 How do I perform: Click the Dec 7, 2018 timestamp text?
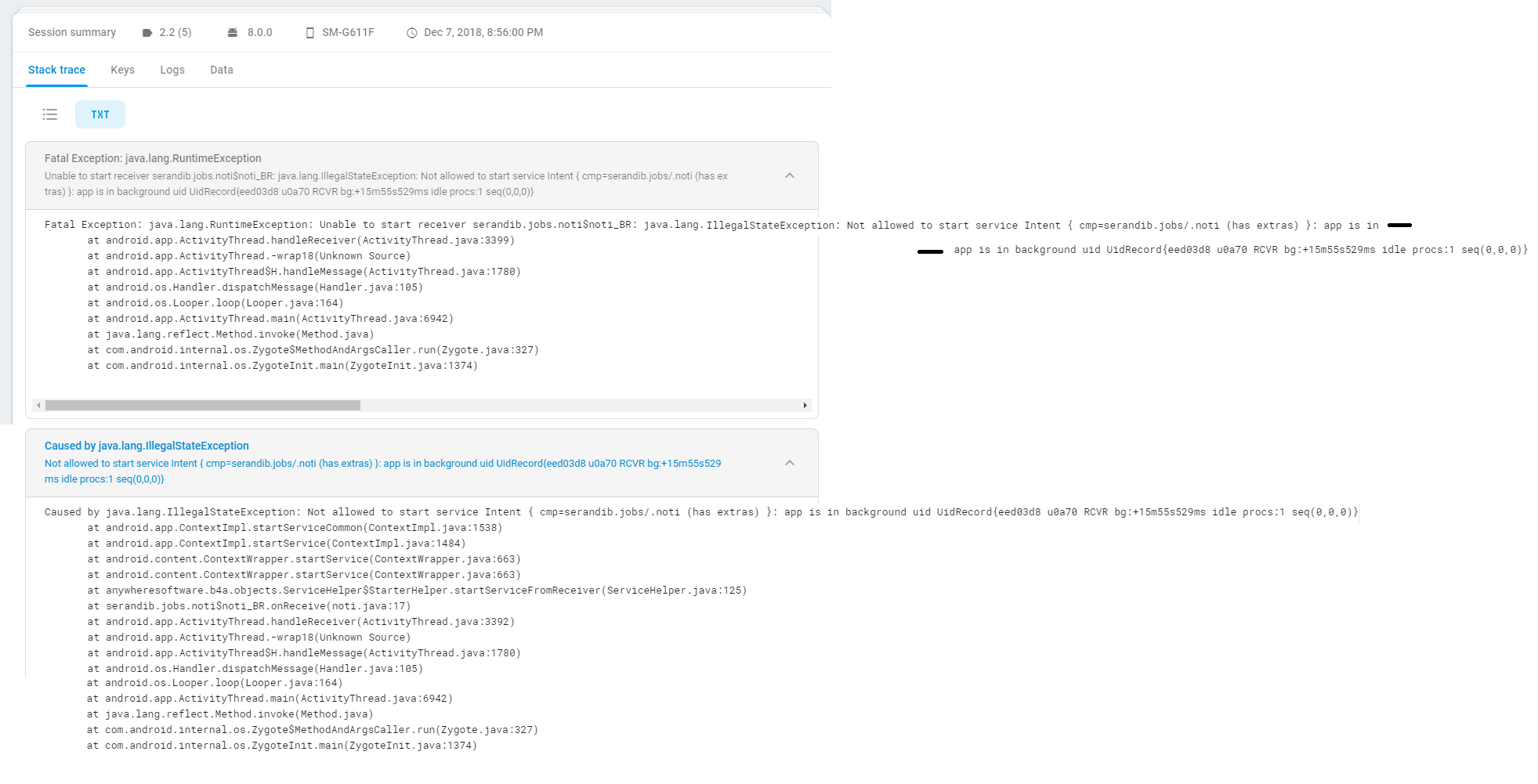point(483,32)
